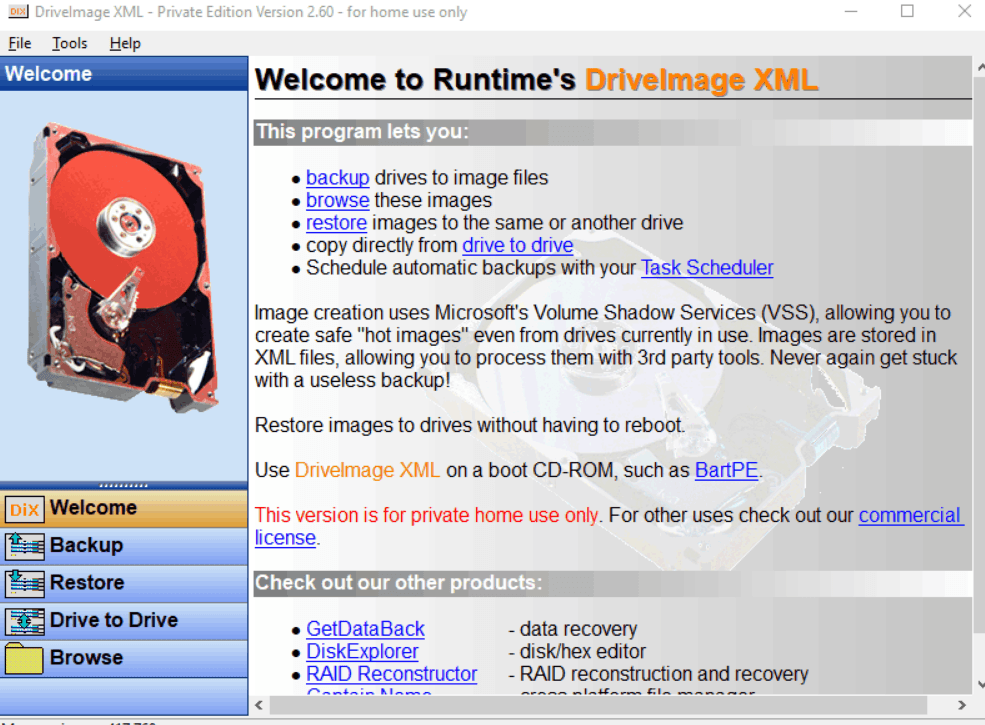Click the 'This program lets you:' heading
The height and width of the screenshot is (725, 985).
(x=362, y=132)
